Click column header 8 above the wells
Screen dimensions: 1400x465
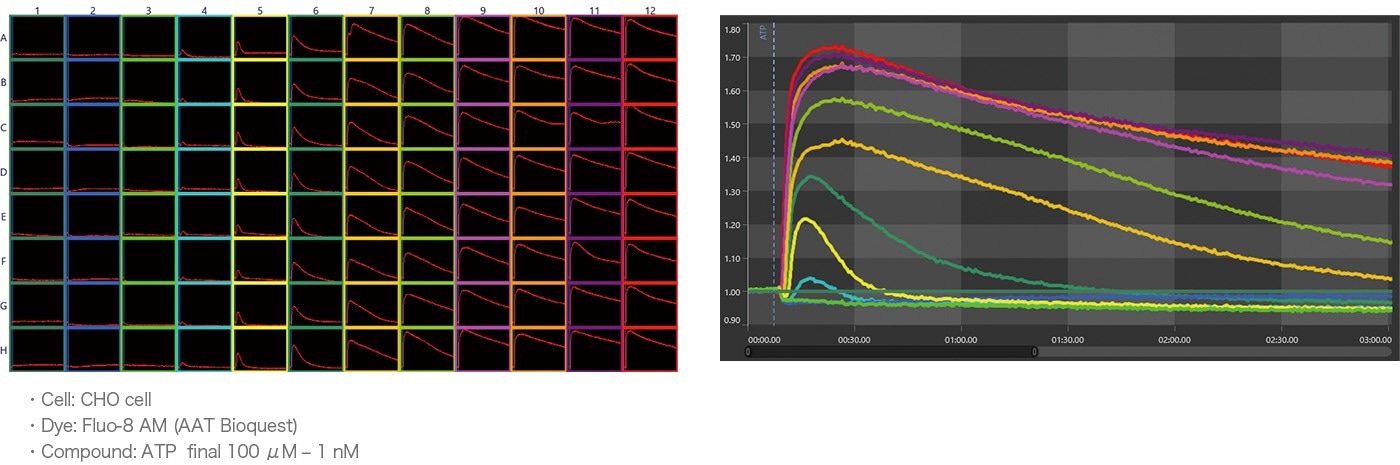tap(427, 10)
